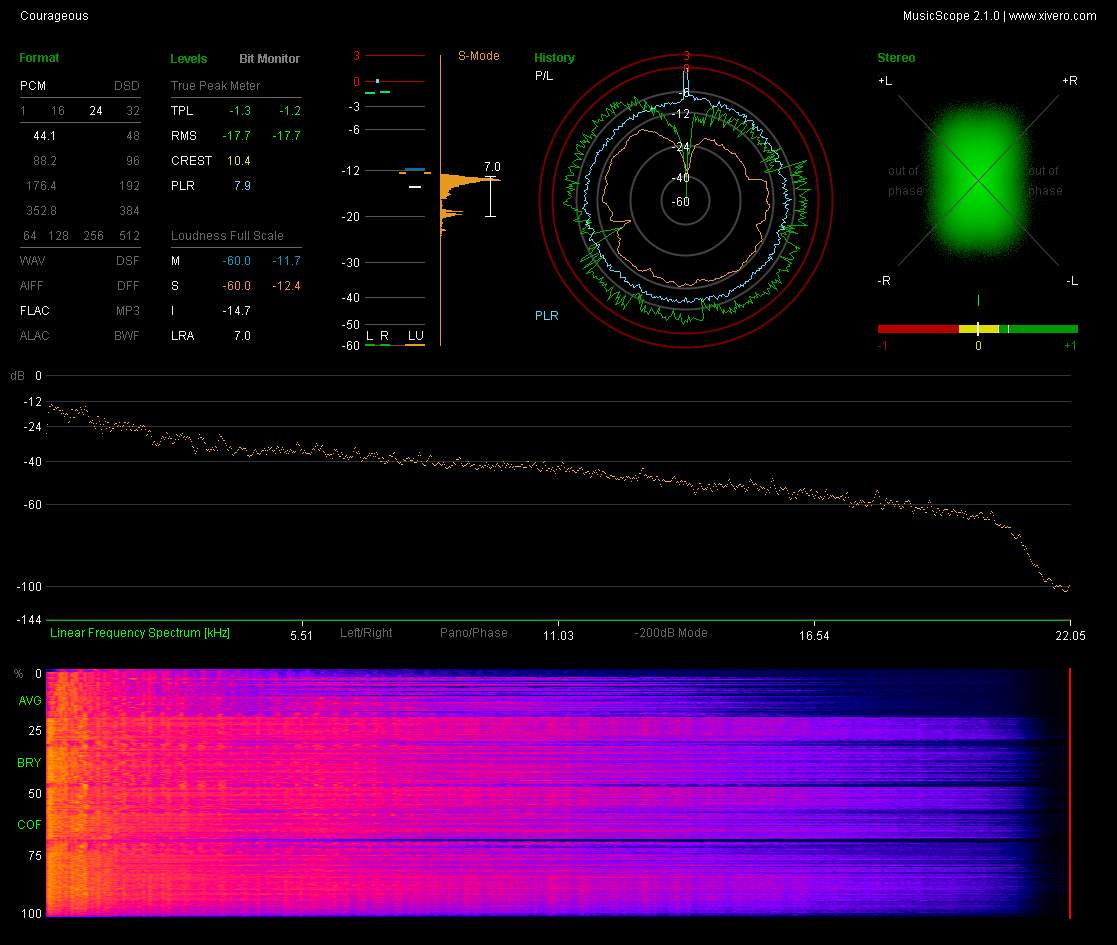The image size is (1117, 945).
Task: Switch to the Bit Monitor view
Action: (269, 59)
